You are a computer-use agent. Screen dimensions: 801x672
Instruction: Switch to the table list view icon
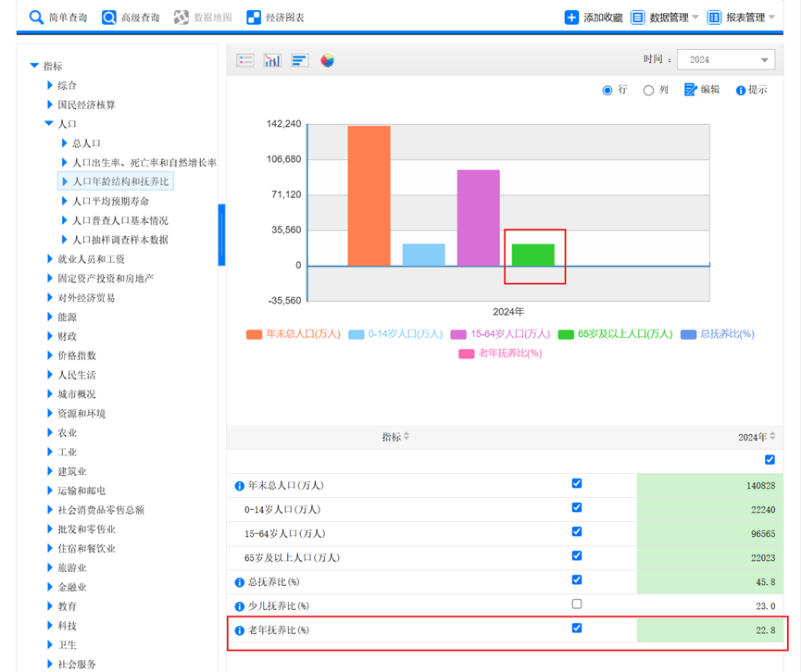coord(245,61)
